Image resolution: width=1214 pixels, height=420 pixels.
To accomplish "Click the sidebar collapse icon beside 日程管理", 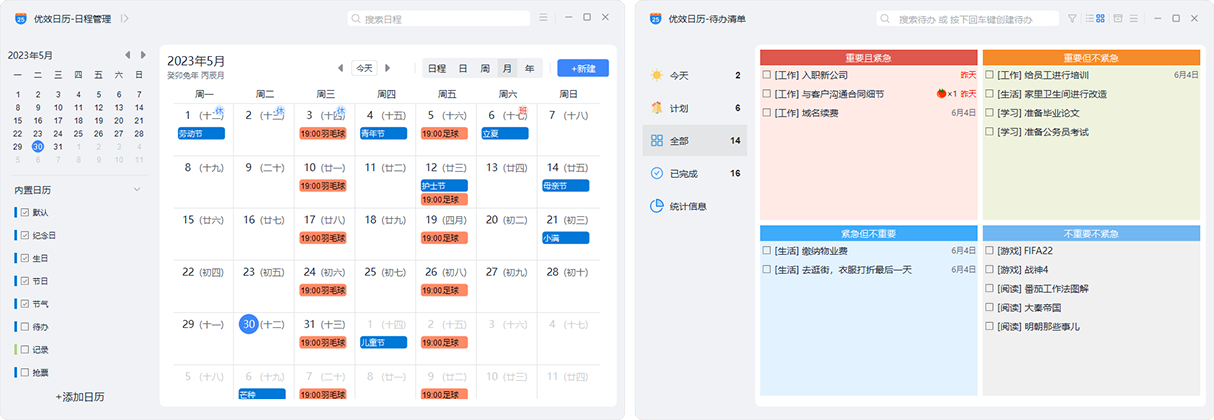I will tap(124, 18).
